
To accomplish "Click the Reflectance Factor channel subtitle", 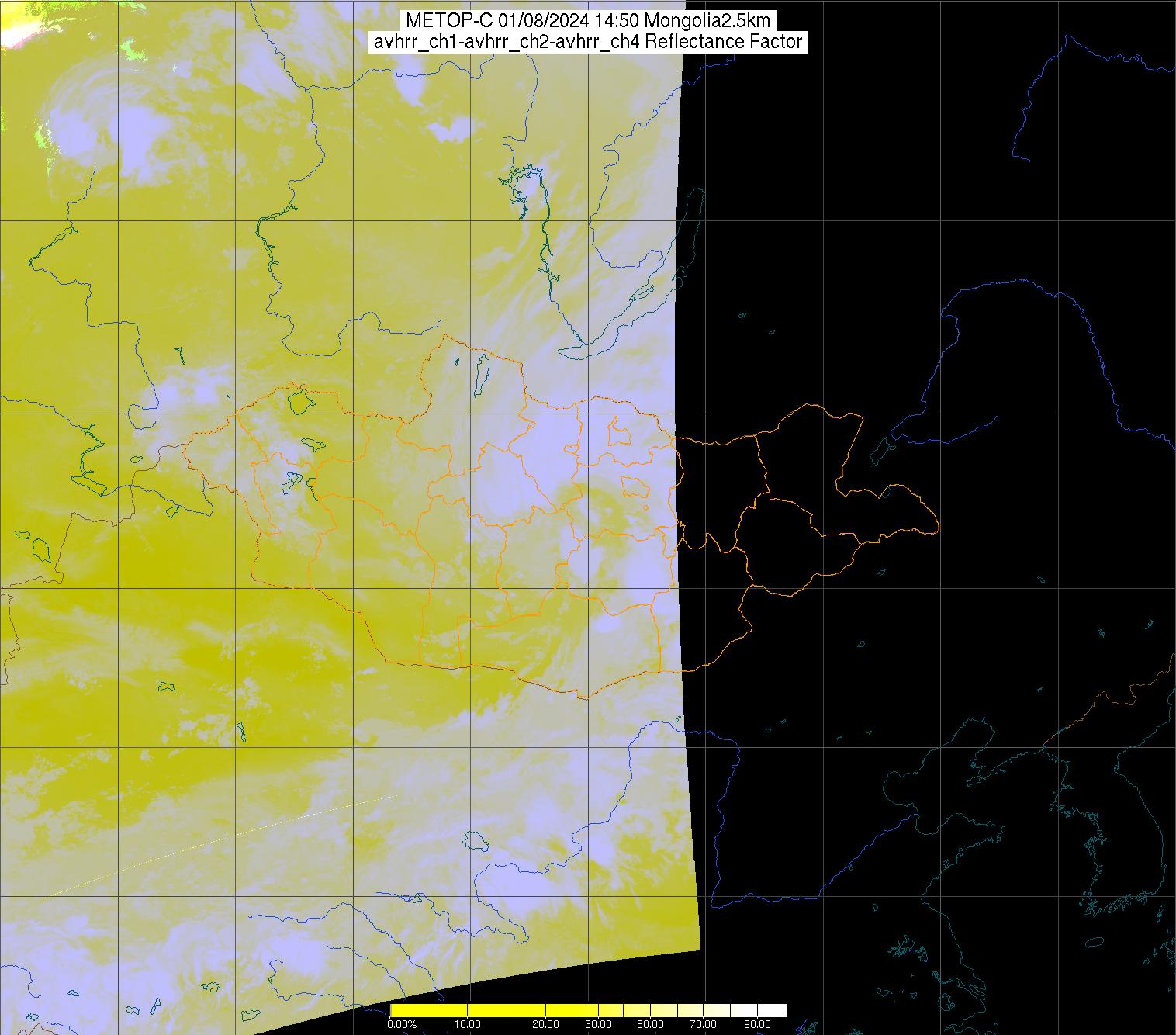I will 587,42.
